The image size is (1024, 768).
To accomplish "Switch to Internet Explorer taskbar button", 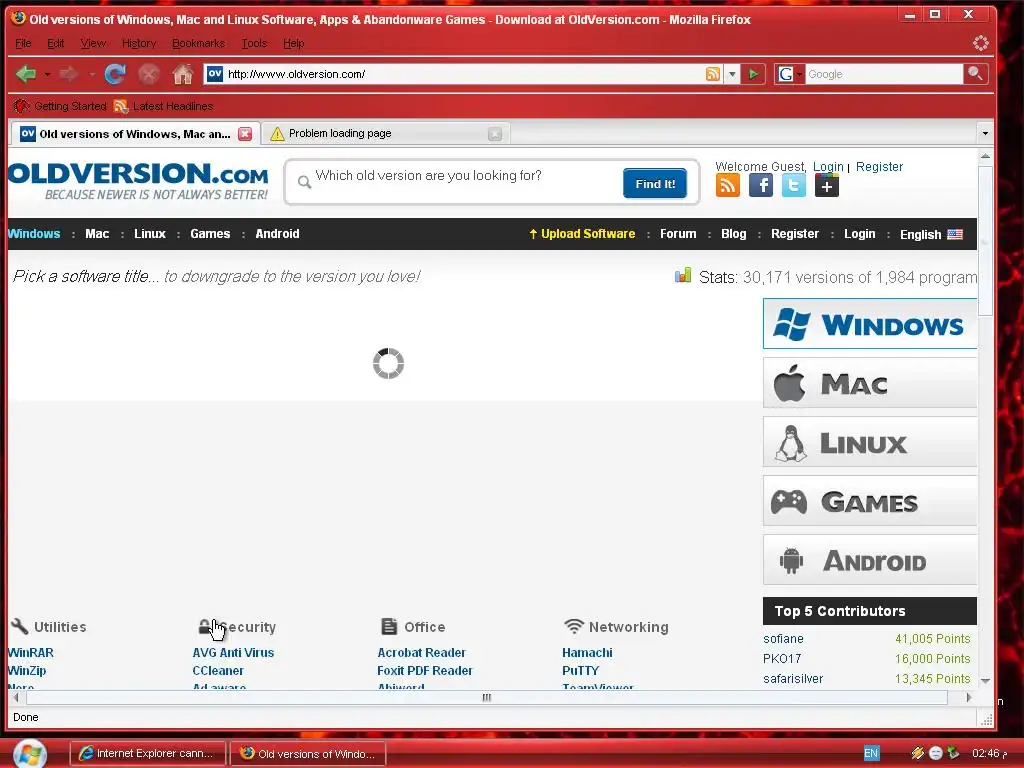I will pos(148,754).
